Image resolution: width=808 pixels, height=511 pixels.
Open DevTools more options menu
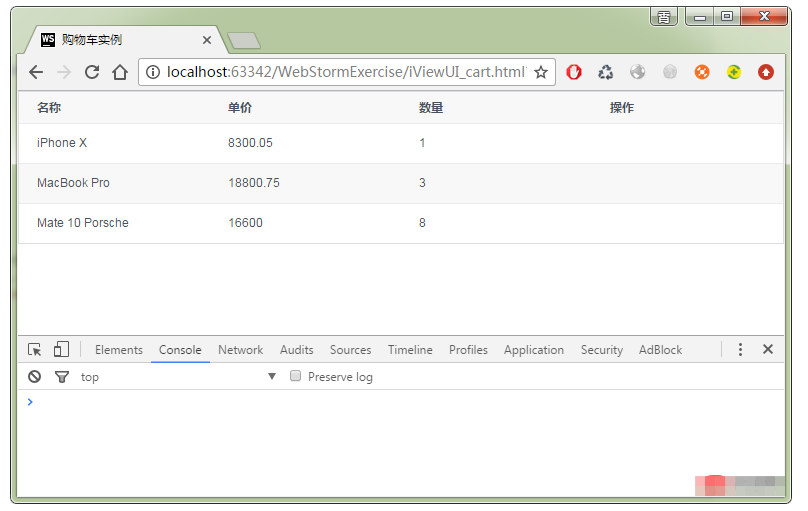tap(740, 349)
